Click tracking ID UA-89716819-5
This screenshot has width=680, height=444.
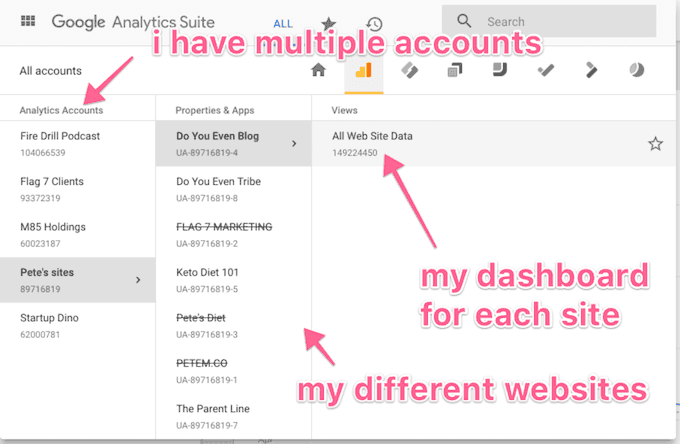(207, 289)
